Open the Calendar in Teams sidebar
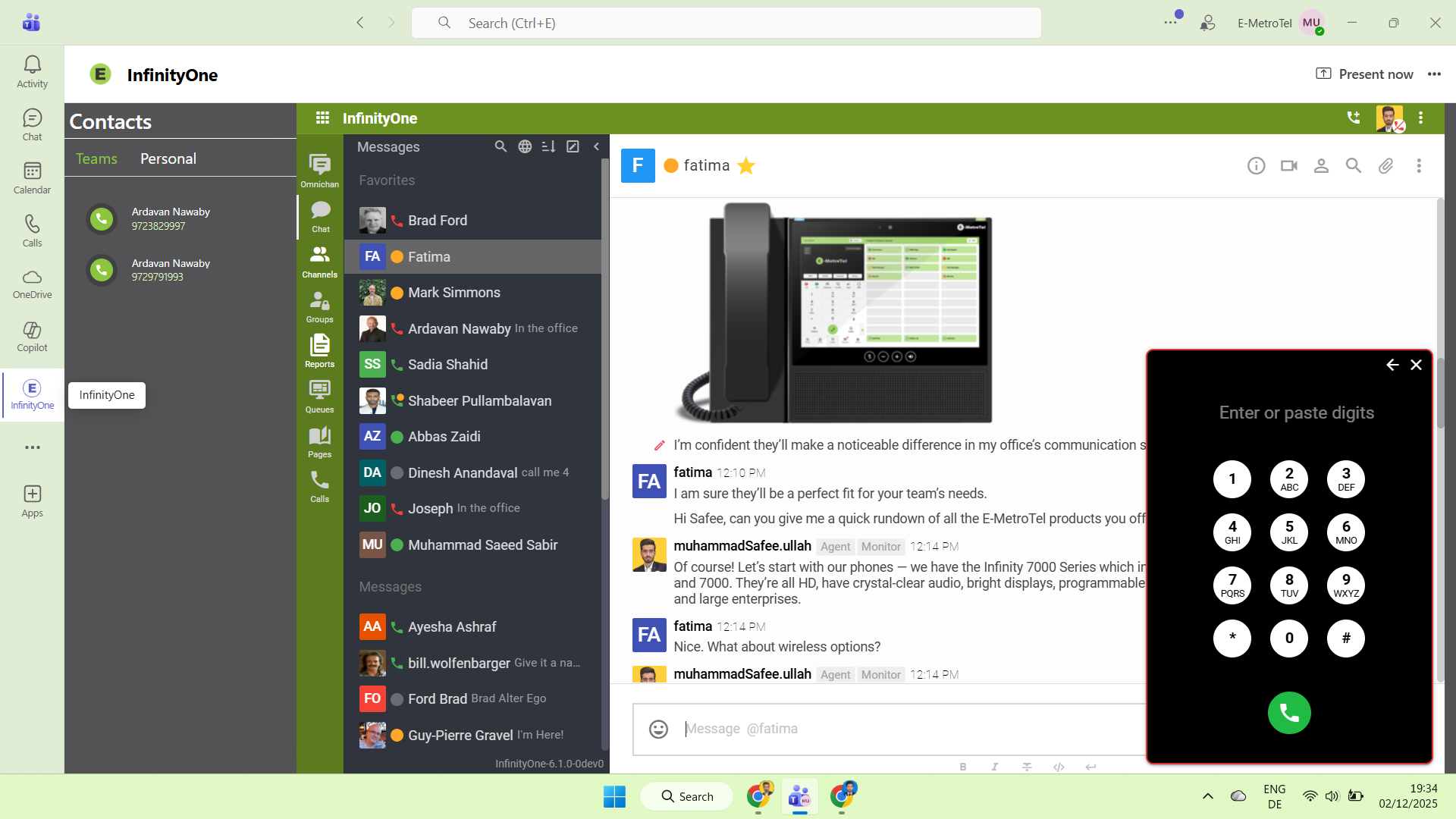The height and width of the screenshot is (819, 1456). (x=32, y=178)
